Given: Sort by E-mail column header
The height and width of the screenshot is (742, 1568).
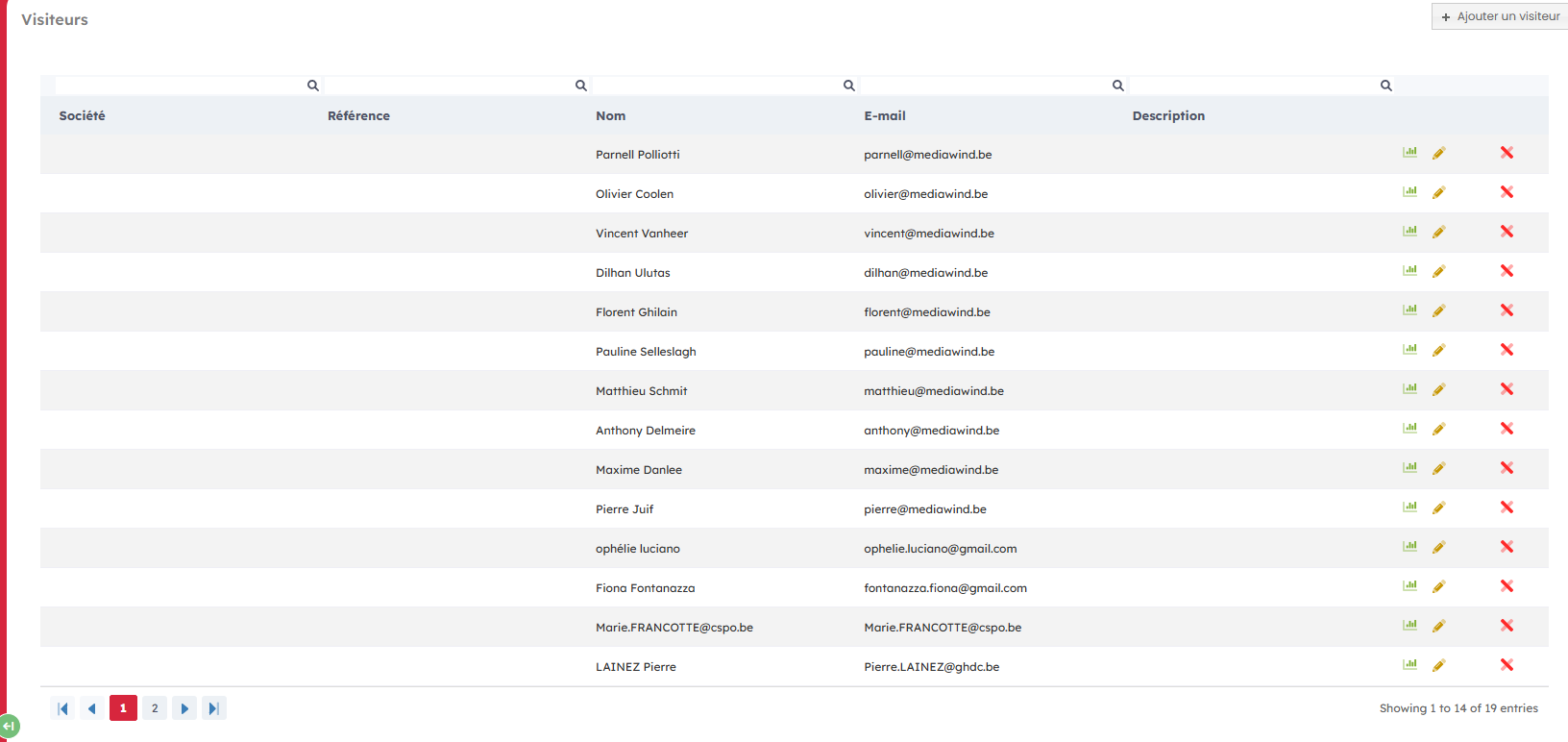Looking at the screenshot, I should click(884, 116).
